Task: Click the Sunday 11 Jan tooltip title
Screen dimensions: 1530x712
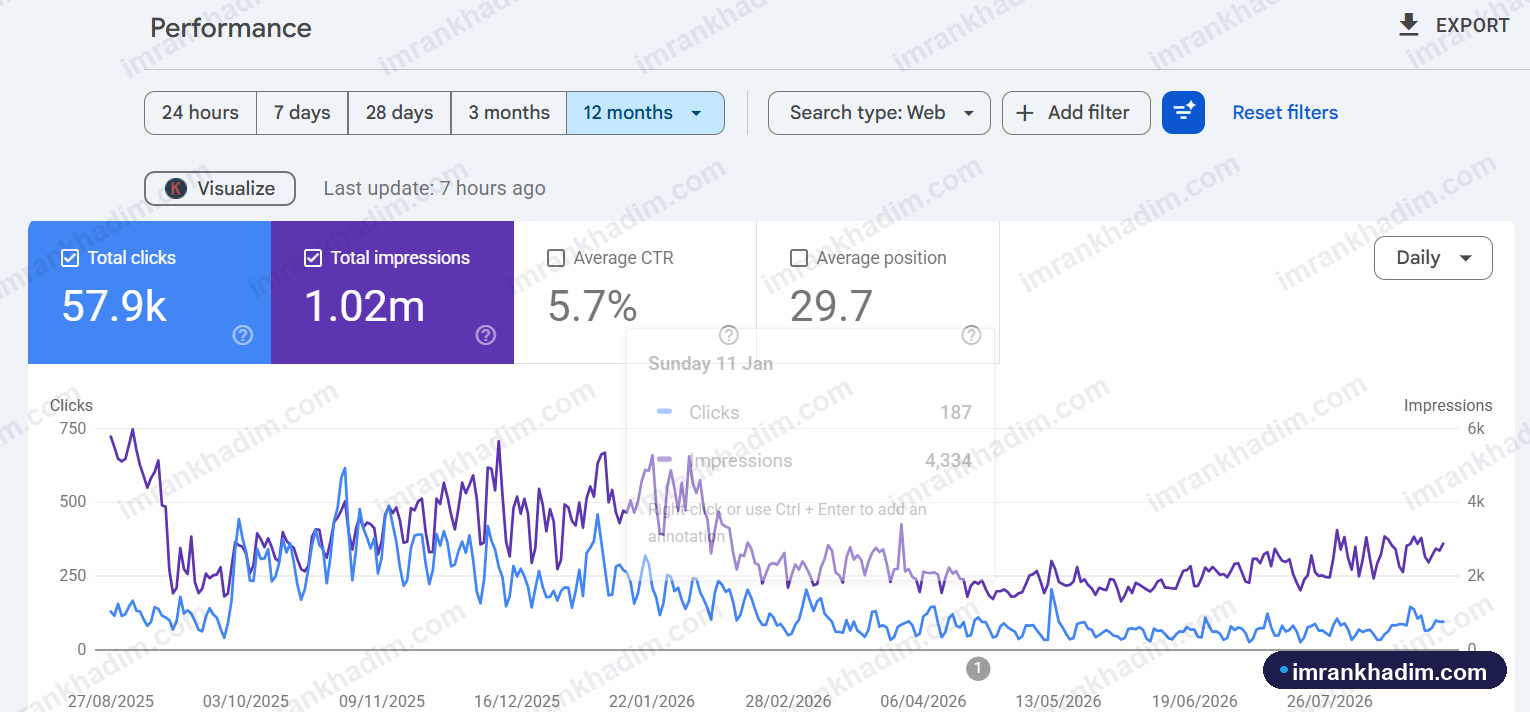Action: (710, 363)
